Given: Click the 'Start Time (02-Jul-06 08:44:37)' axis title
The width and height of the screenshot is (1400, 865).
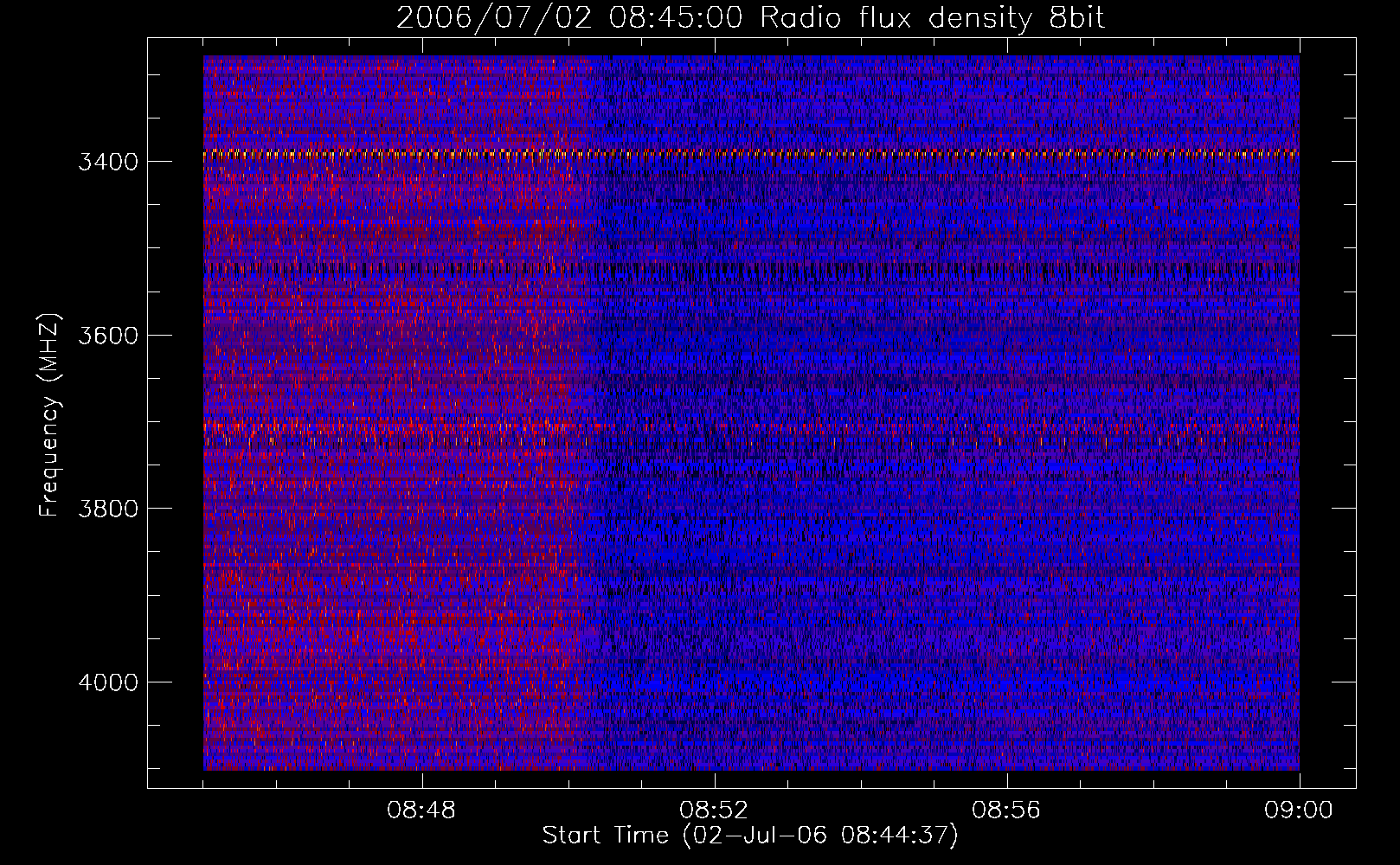Looking at the screenshot, I should [x=750, y=836].
